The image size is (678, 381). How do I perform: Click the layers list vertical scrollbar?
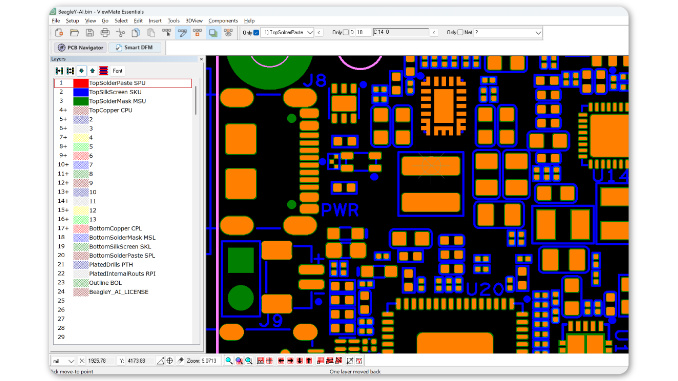pyautogui.click(x=196, y=100)
